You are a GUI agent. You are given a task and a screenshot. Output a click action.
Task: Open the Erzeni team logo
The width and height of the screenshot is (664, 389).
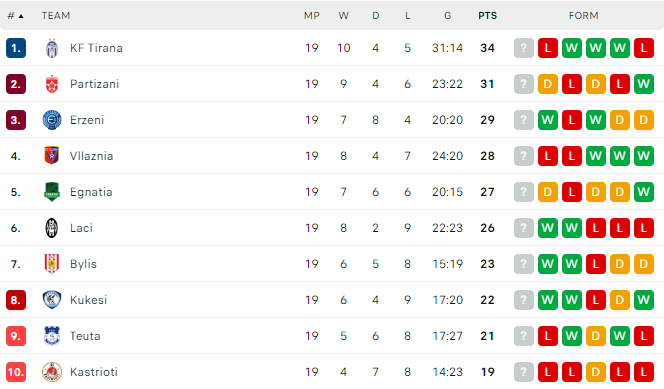tap(52, 120)
